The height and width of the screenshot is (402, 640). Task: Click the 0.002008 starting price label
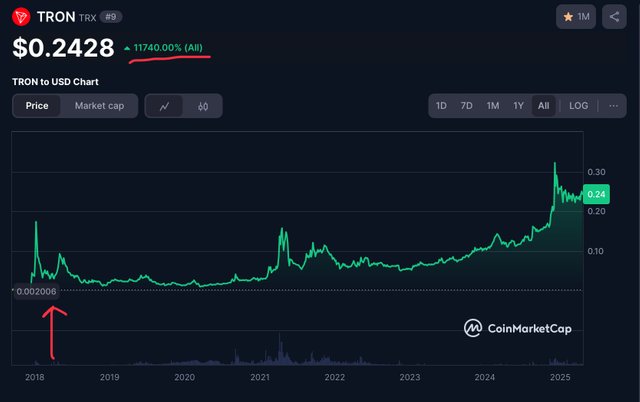click(36, 291)
